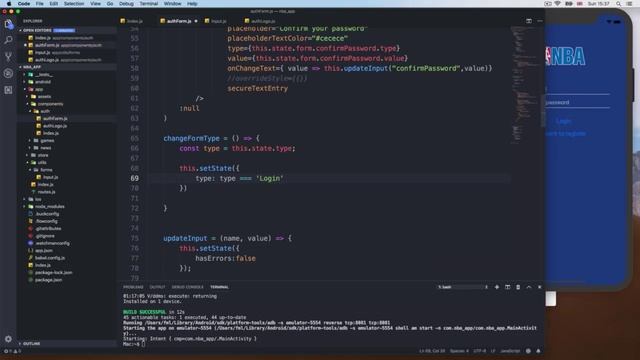Place cursor on line 69 'Login' string

(270, 178)
